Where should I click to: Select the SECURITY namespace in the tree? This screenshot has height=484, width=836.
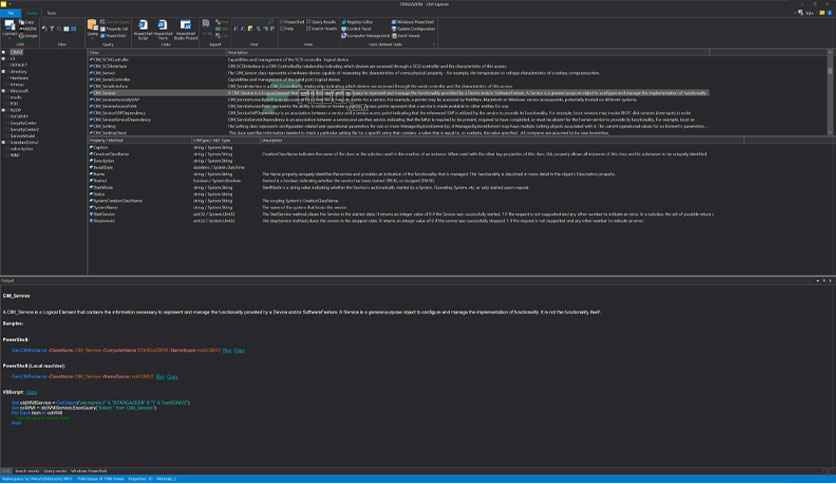point(19,116)
